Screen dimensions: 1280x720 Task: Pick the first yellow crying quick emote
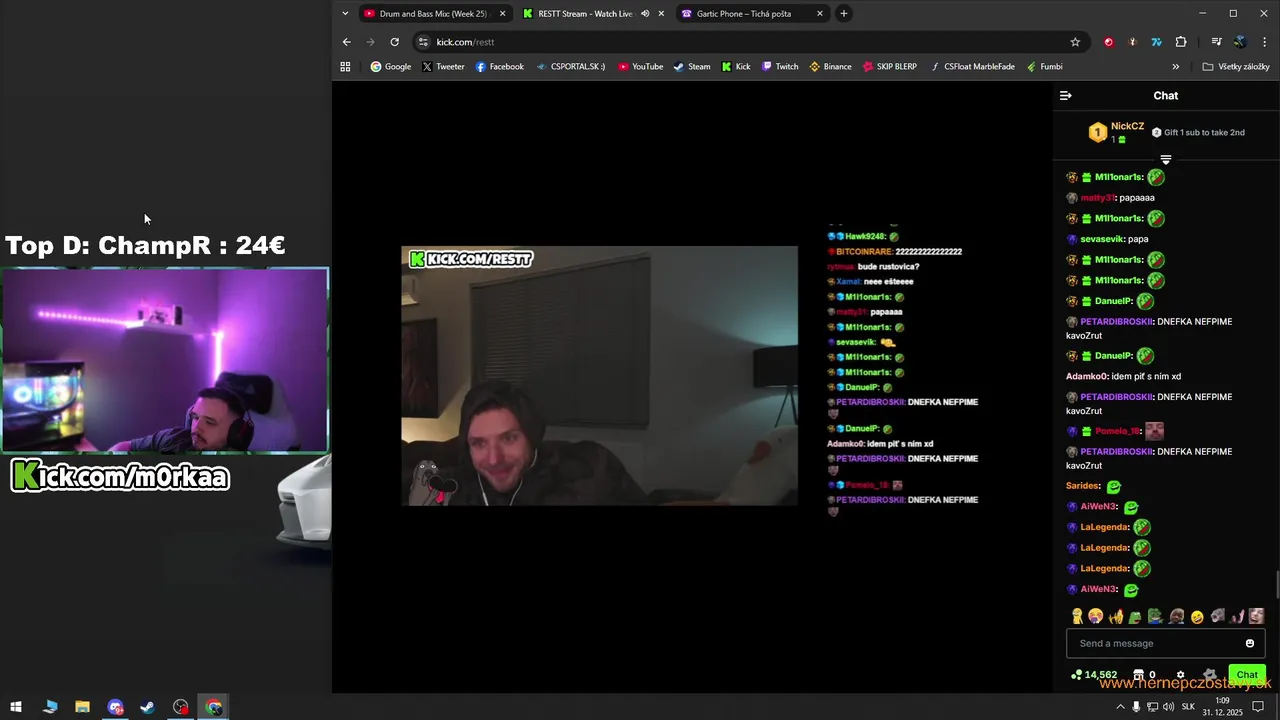[x=1077, y=617]
